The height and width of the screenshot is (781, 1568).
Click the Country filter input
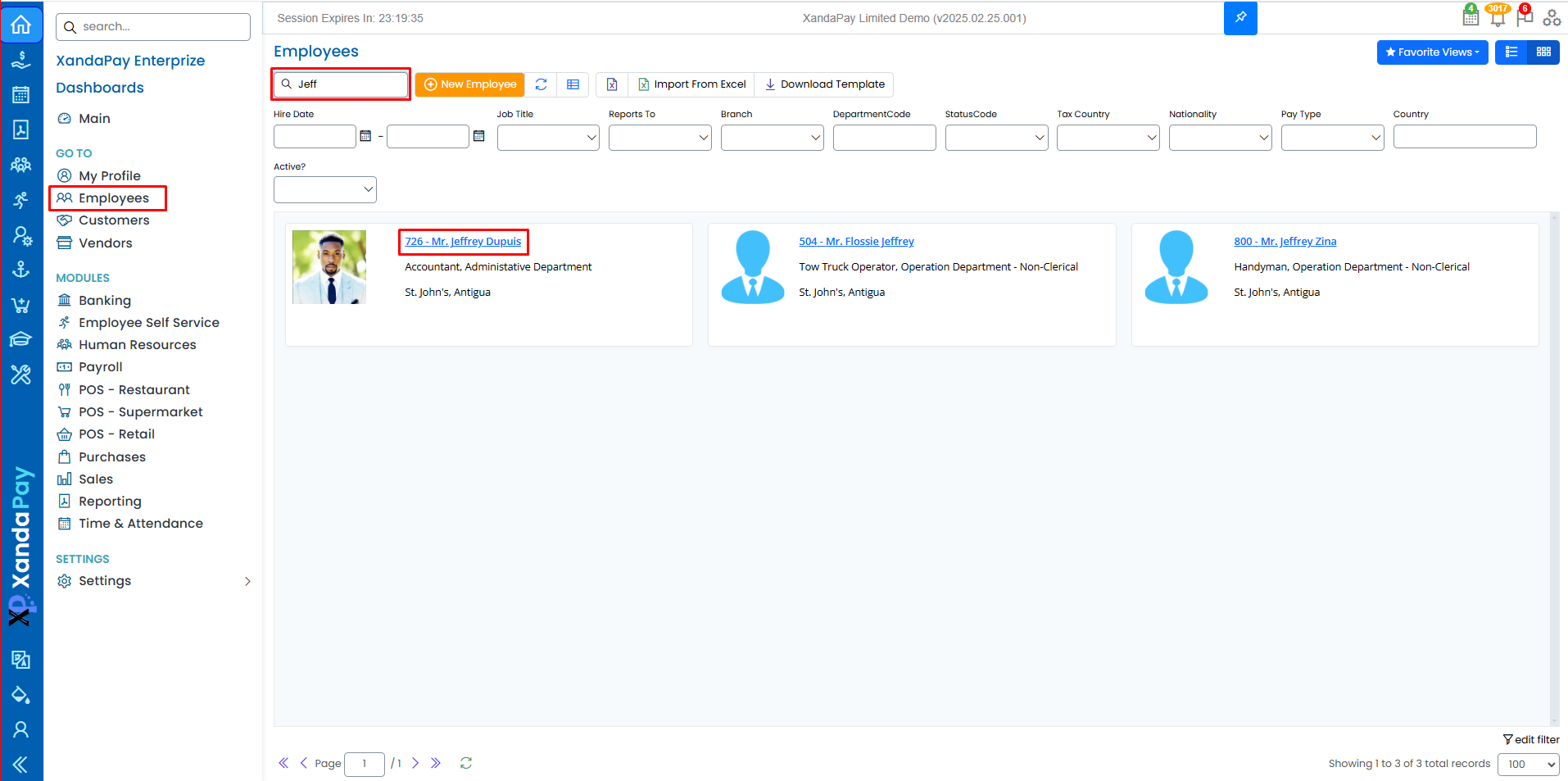point(1465,137)
